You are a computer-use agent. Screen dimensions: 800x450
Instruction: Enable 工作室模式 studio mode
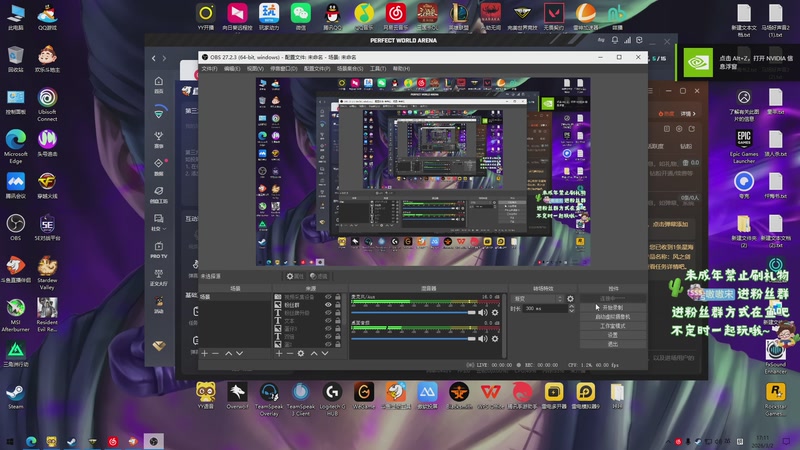(613, 326)
